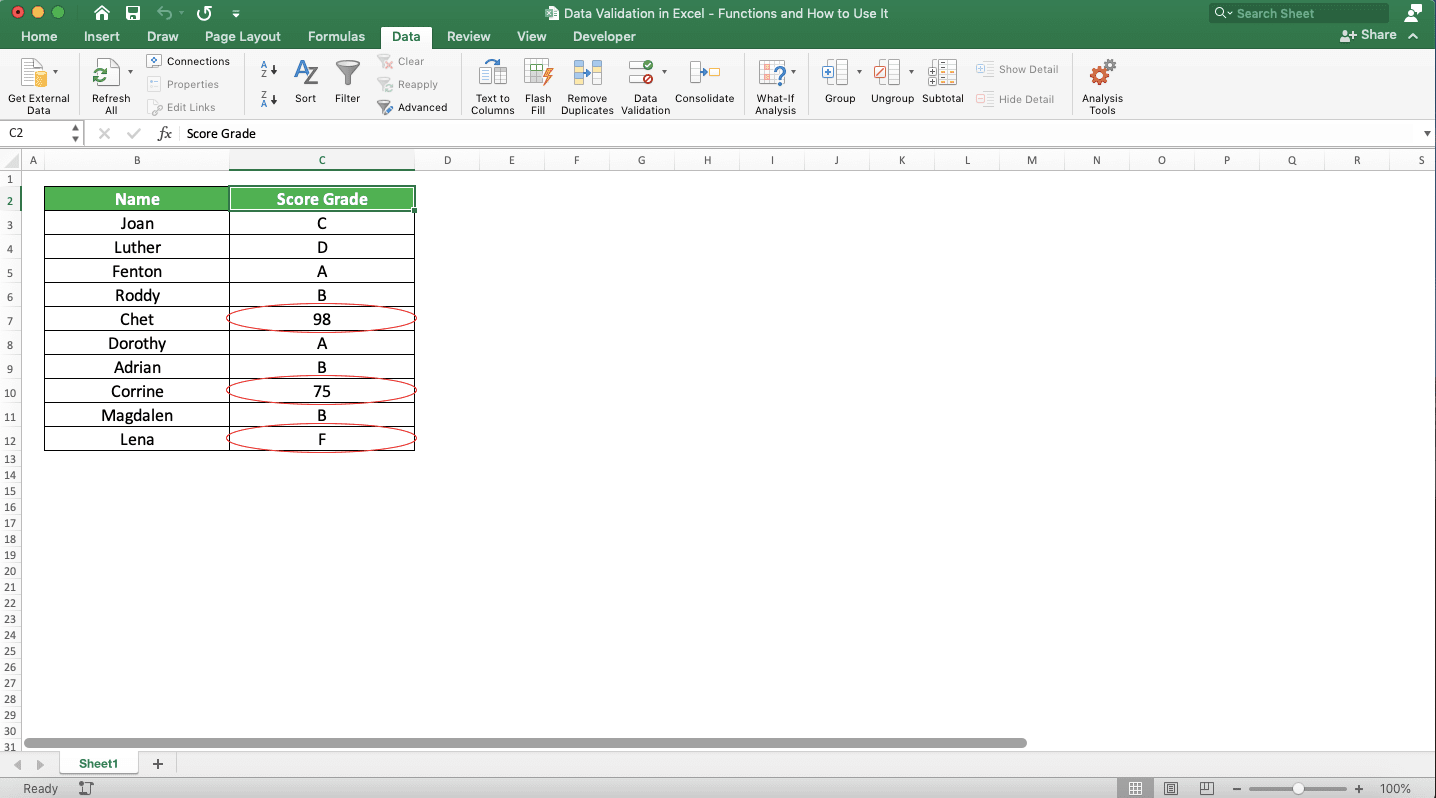Click the Group icon
The height and width of the screenshot is (798, 1436).
tap(834, 73)
